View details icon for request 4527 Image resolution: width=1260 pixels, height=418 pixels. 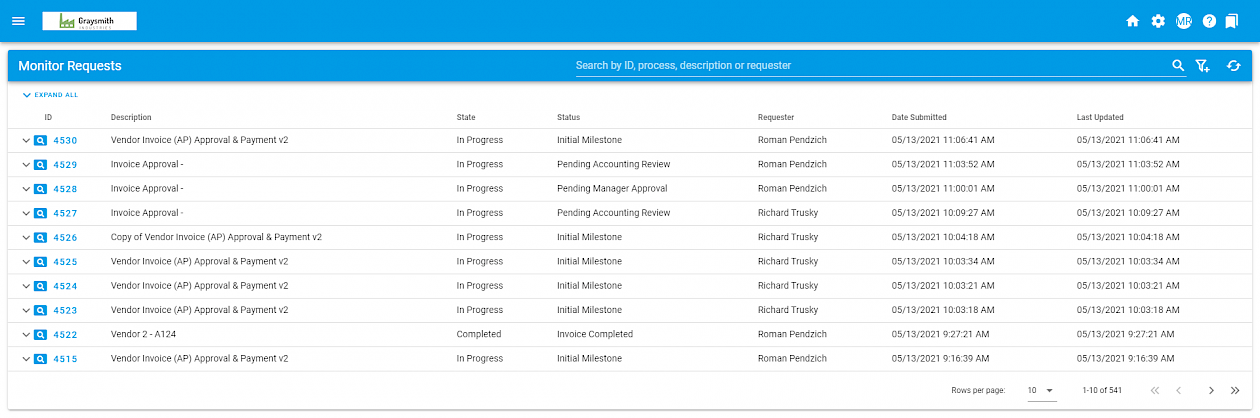click(41, 213)
